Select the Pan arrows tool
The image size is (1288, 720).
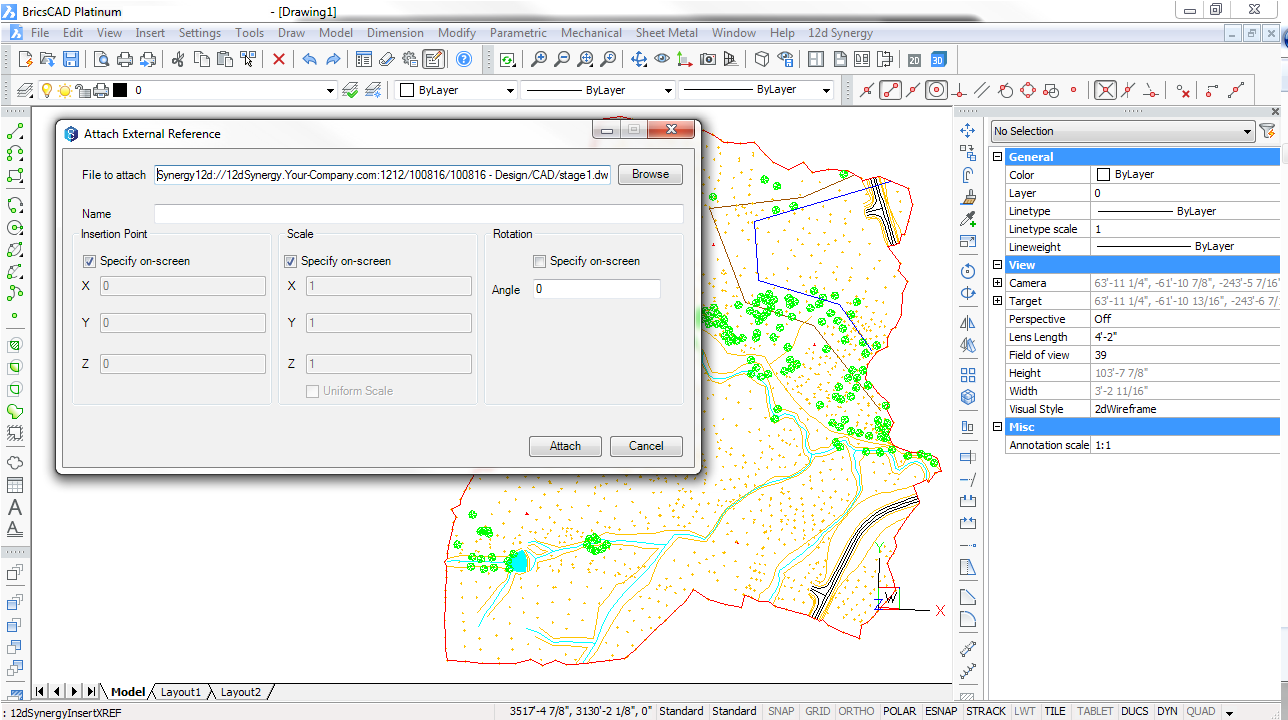tap(638, 59)
